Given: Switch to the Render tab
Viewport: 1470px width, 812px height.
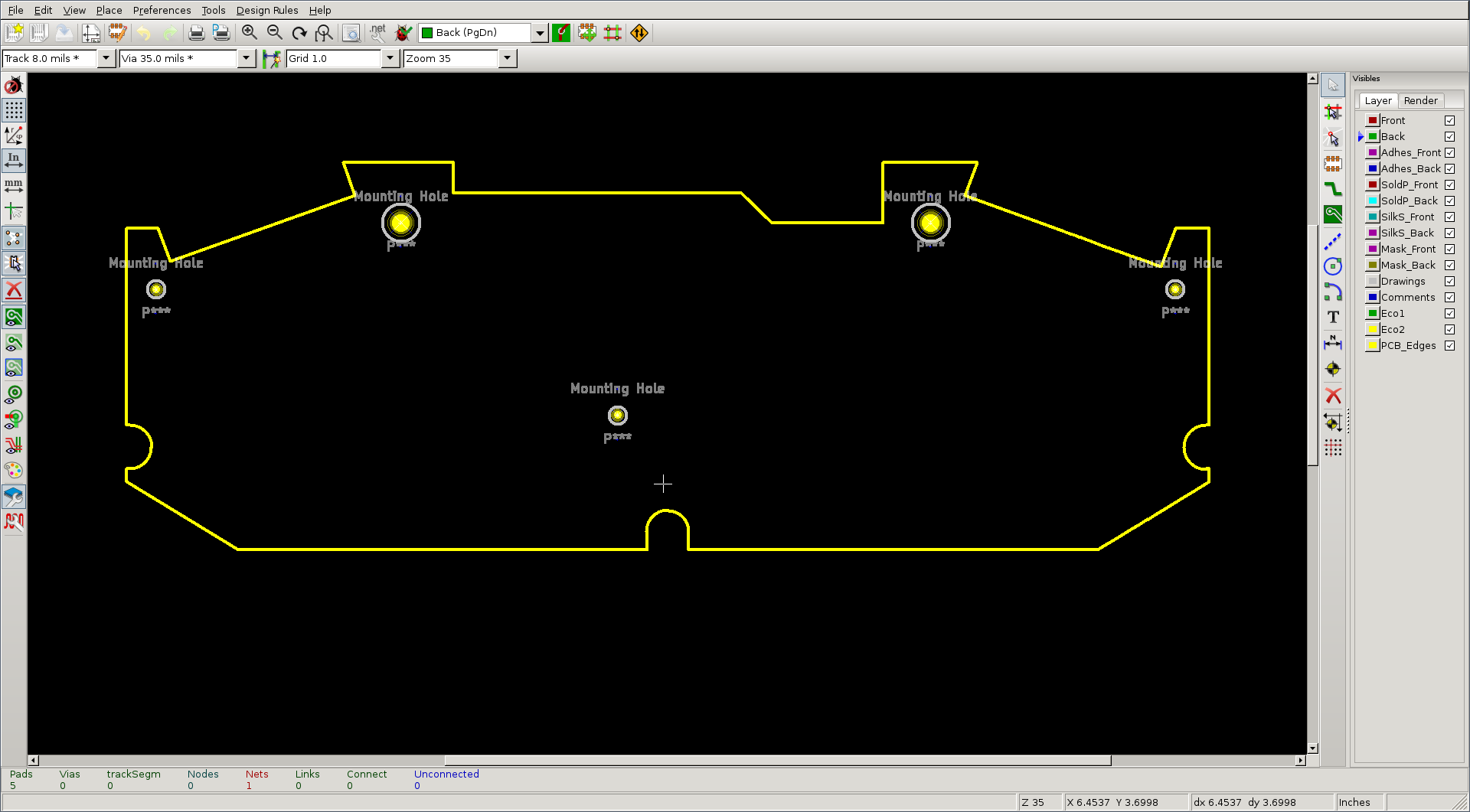Looking at the screenshot, I should pos(1421,100).
